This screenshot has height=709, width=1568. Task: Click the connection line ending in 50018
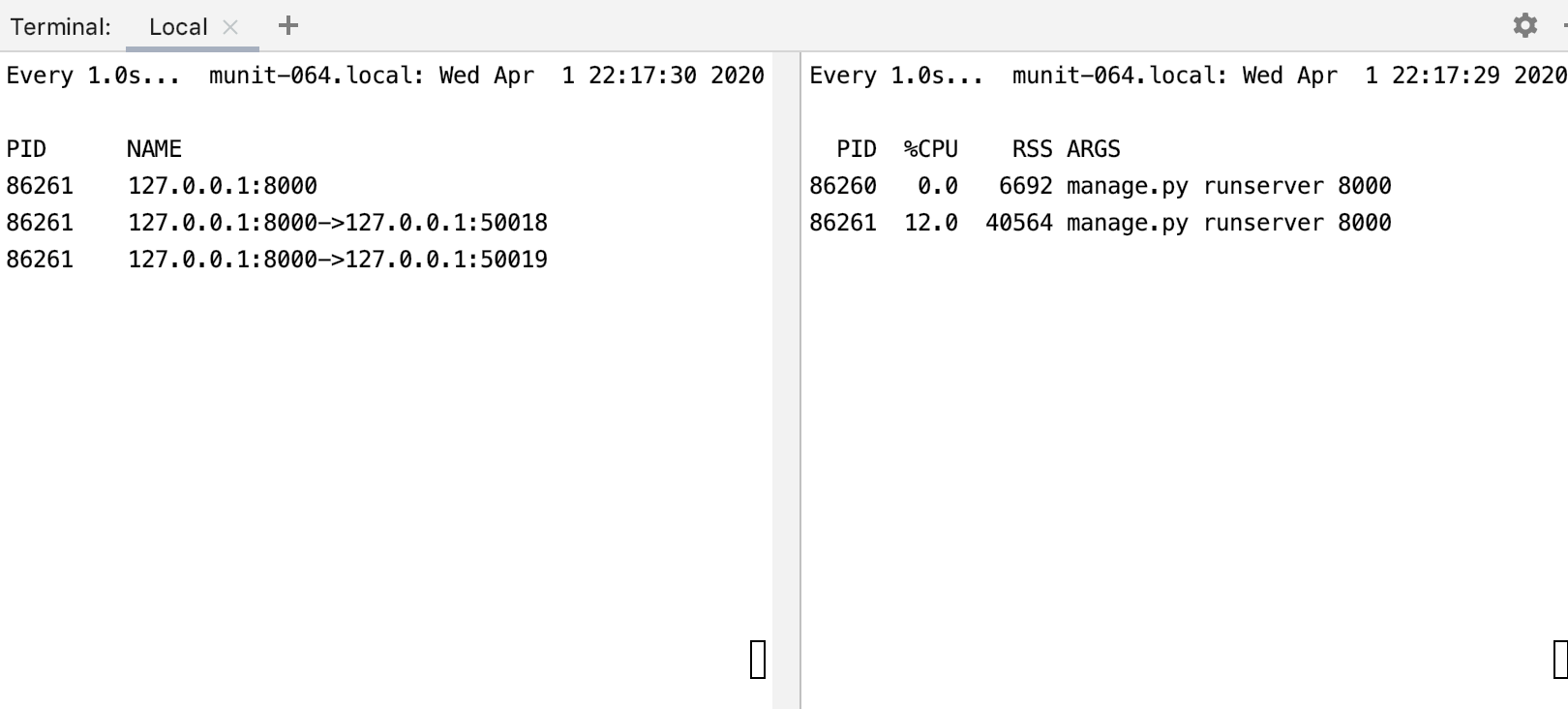click(x=277, y=223)
